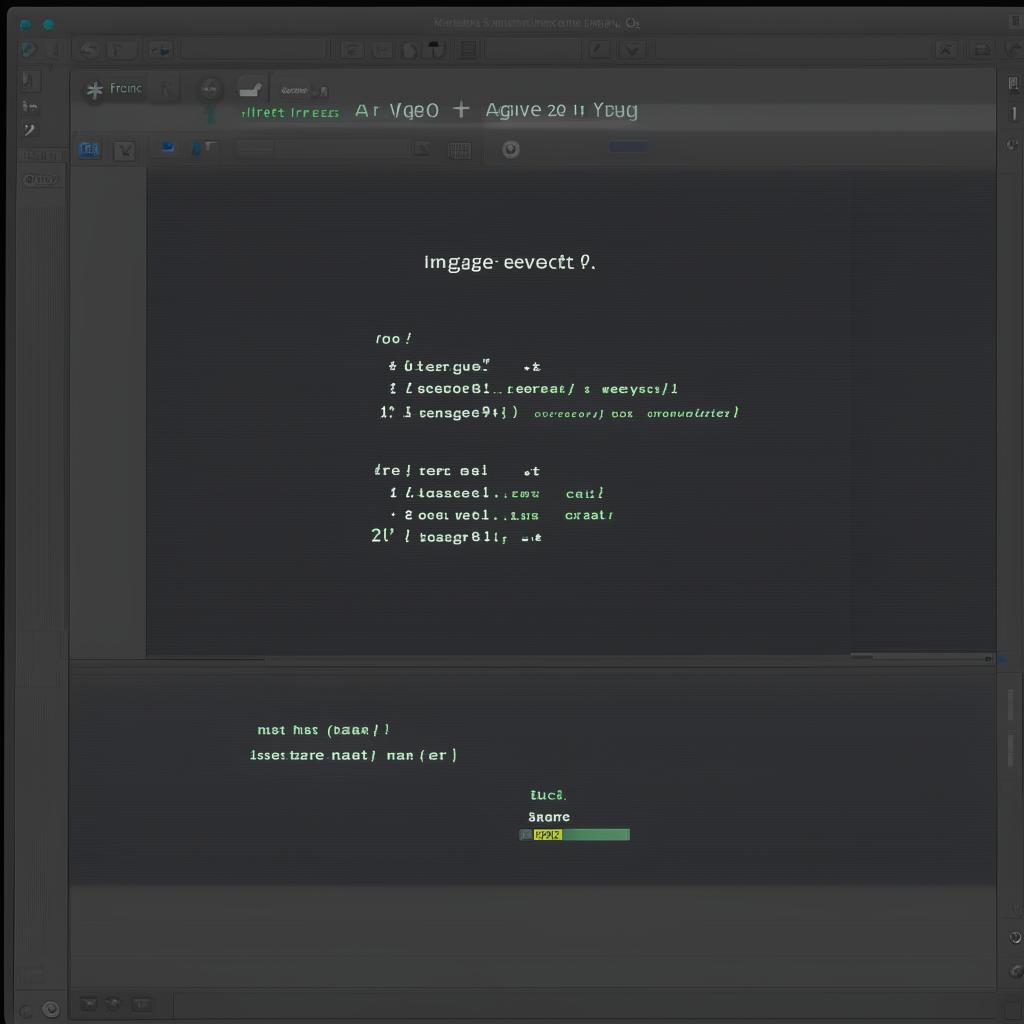Screen dimensions: 1024x1024
Task: Open the chevron-down dropdown next to pencil icon
Action: (x=632, y=50)
